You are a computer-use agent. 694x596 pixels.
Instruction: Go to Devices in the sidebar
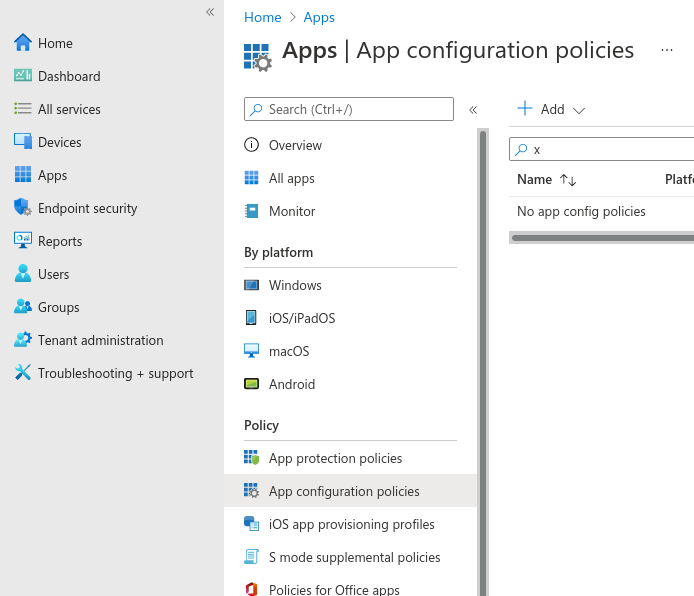pos(60,142)
